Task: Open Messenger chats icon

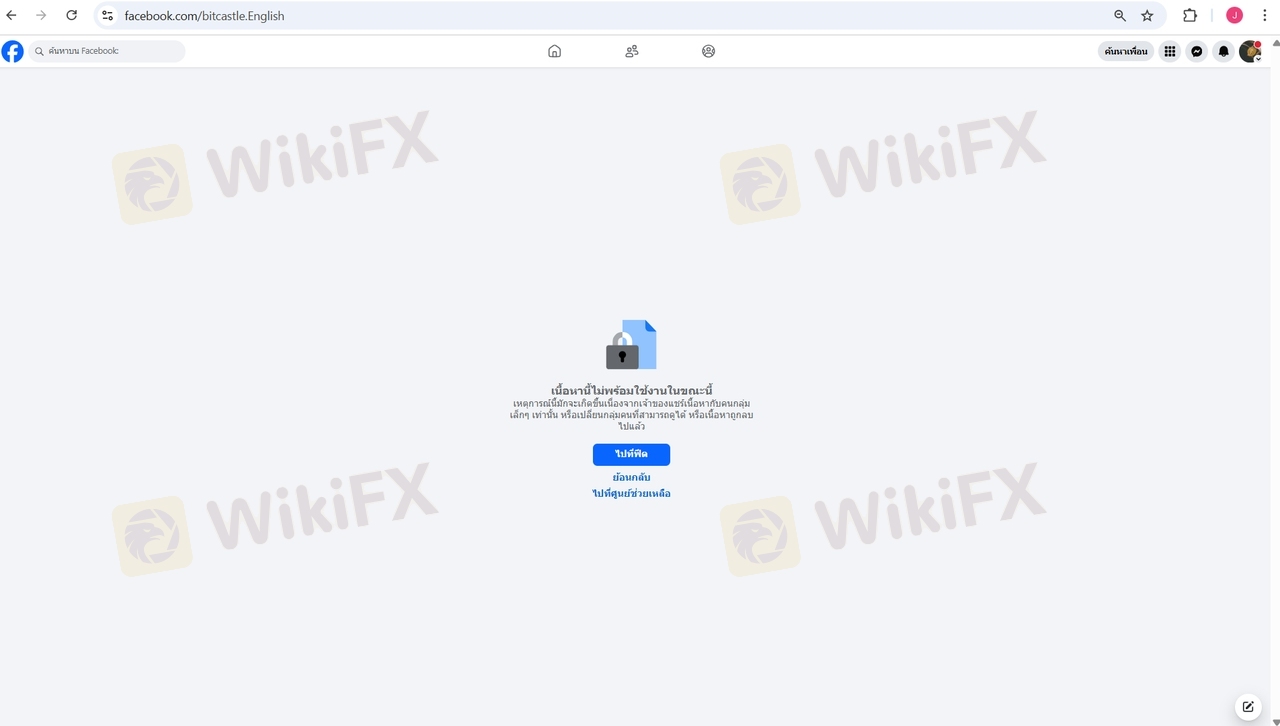Action: [1196, 51]
